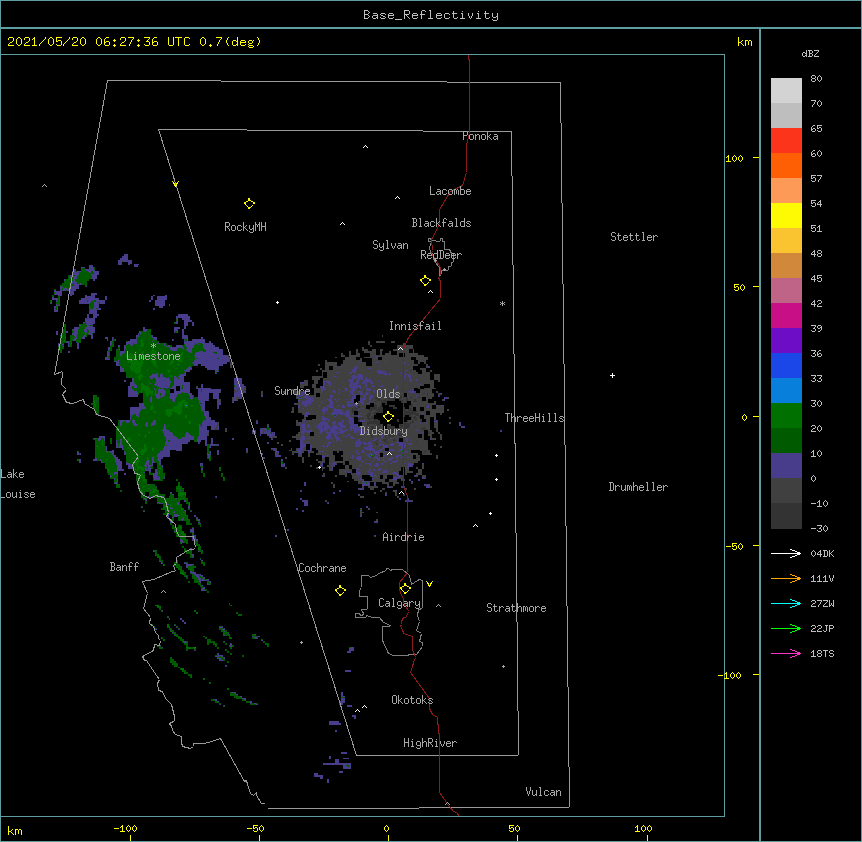
Task: Click the RockyMH label
Action: point(245,226)
